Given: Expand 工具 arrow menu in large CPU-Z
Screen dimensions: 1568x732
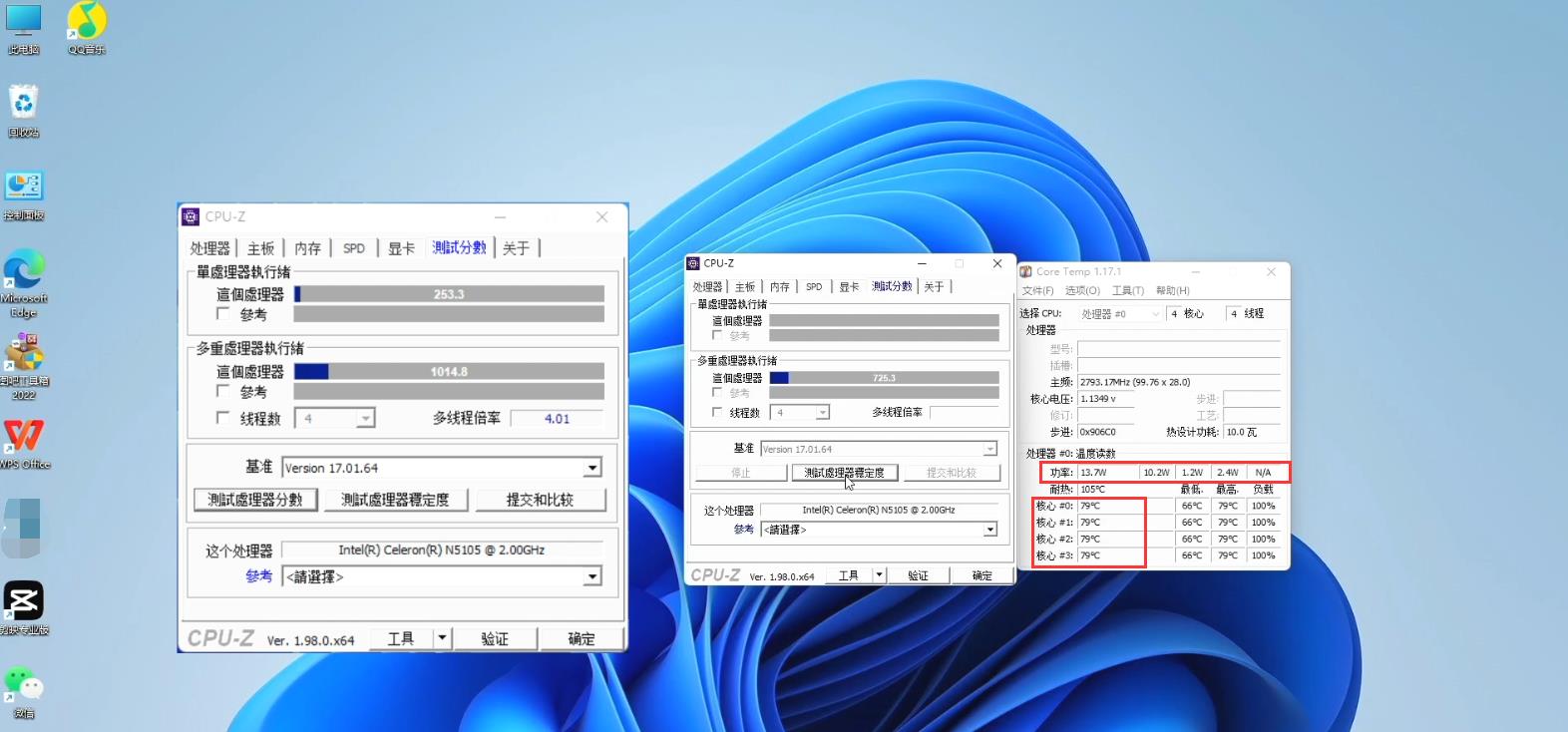Looking at the screenshot, I should [x=442, y=638].
